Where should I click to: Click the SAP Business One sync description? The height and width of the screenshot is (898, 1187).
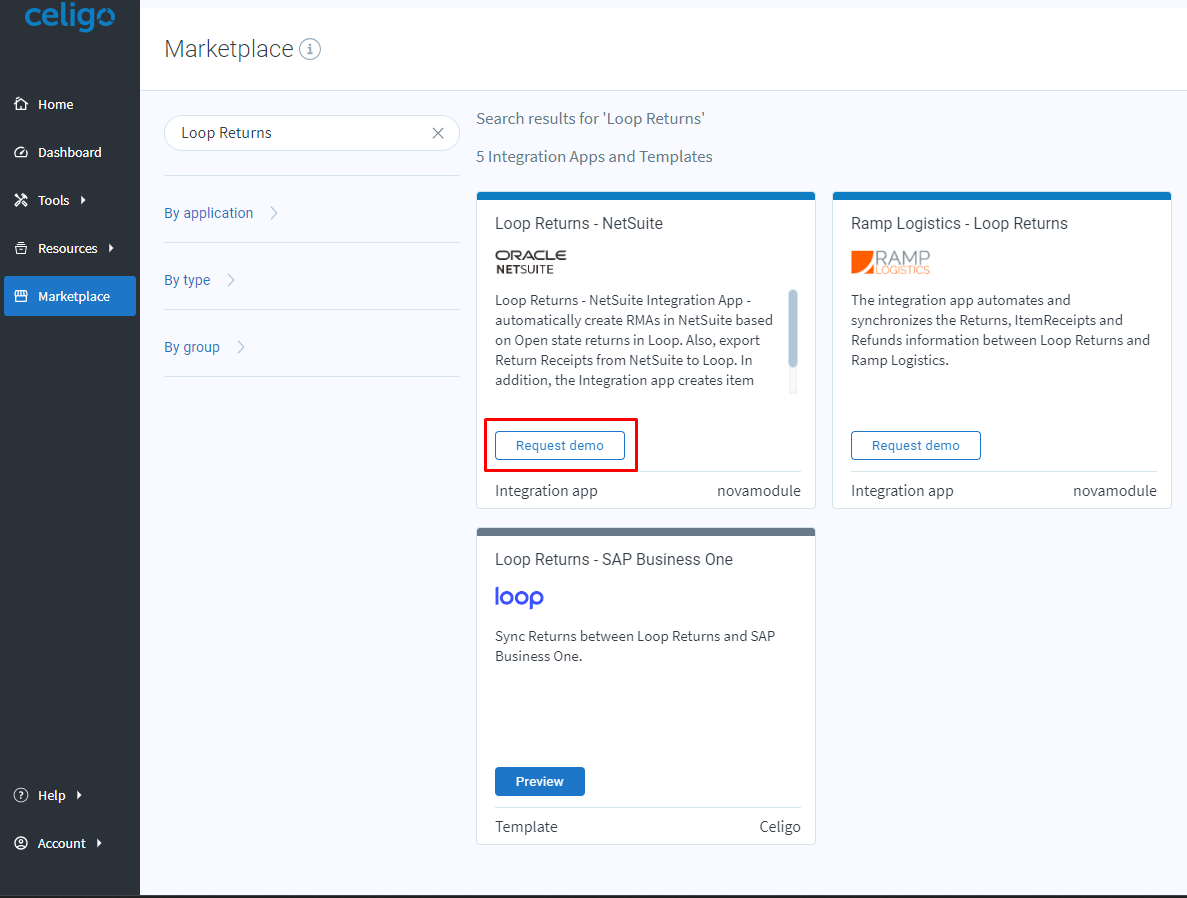[x=635, y=646]
